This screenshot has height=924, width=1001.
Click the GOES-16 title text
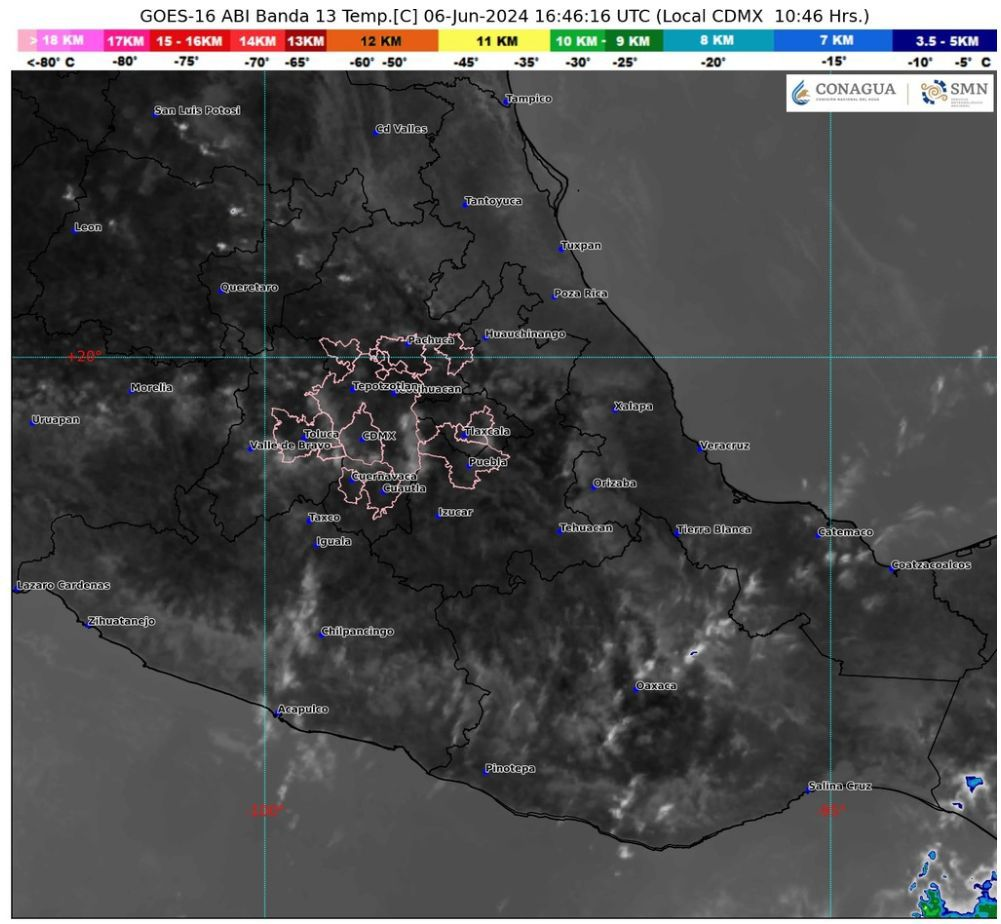(x=500, y=15)
